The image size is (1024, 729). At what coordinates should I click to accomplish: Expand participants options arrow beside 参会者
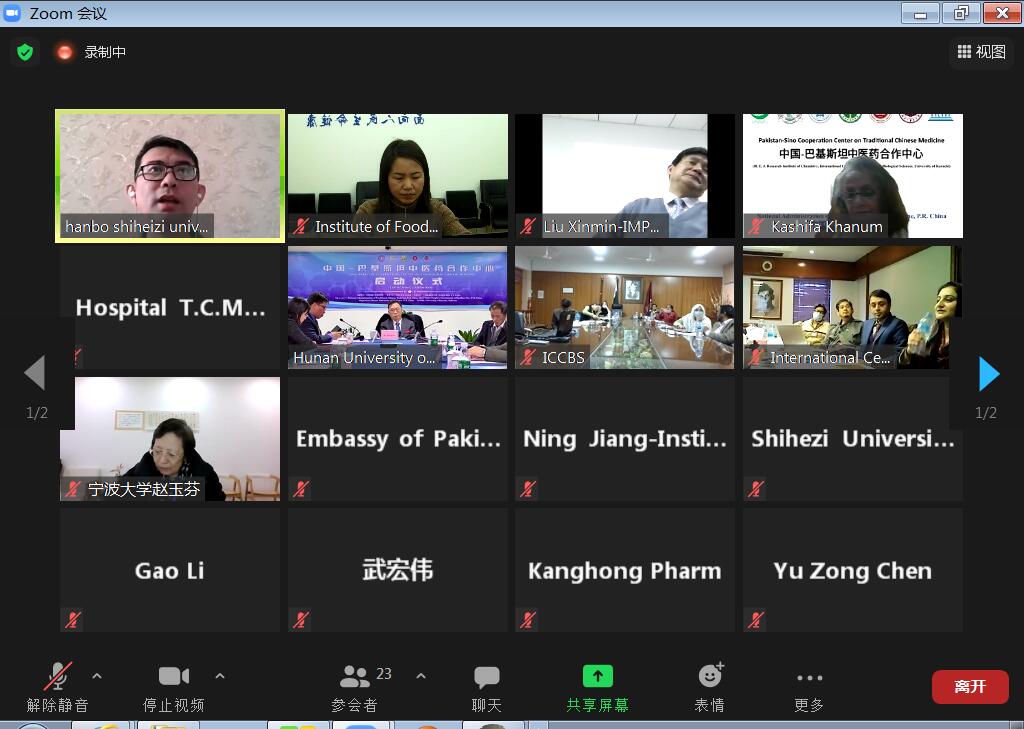[x=421, y=676]
